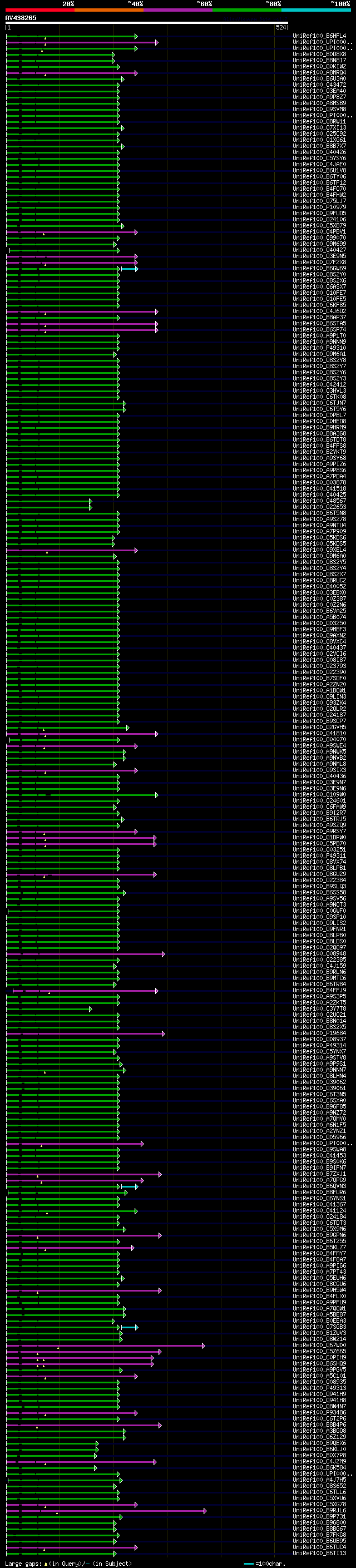The width and height of the screenshot is (356, 1568).
Task: Select hit UniRef100_B0D8X8
Action: tap(319, 54)
